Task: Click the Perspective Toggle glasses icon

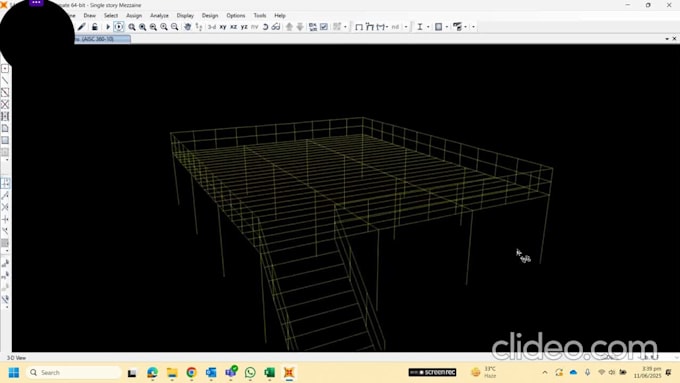Action: [x=276, y=27]
